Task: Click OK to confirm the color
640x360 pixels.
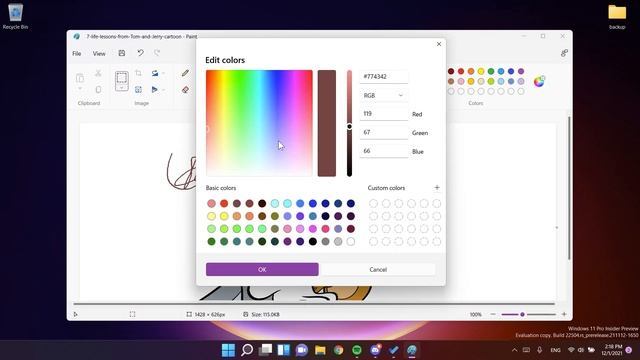Action: pyautogui.click(x=262, y=269)
